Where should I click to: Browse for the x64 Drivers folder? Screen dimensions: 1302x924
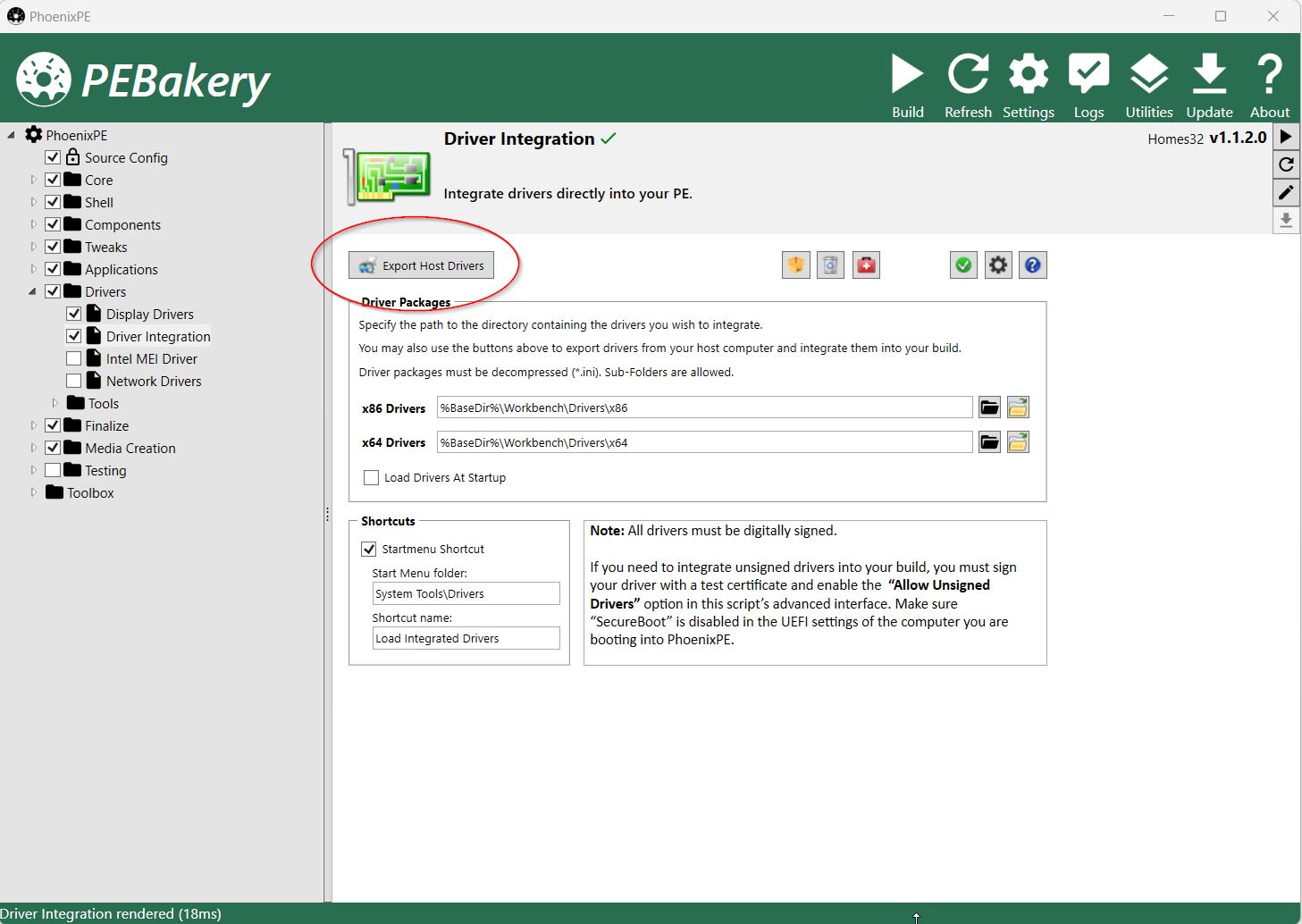(x=989, y=442)
